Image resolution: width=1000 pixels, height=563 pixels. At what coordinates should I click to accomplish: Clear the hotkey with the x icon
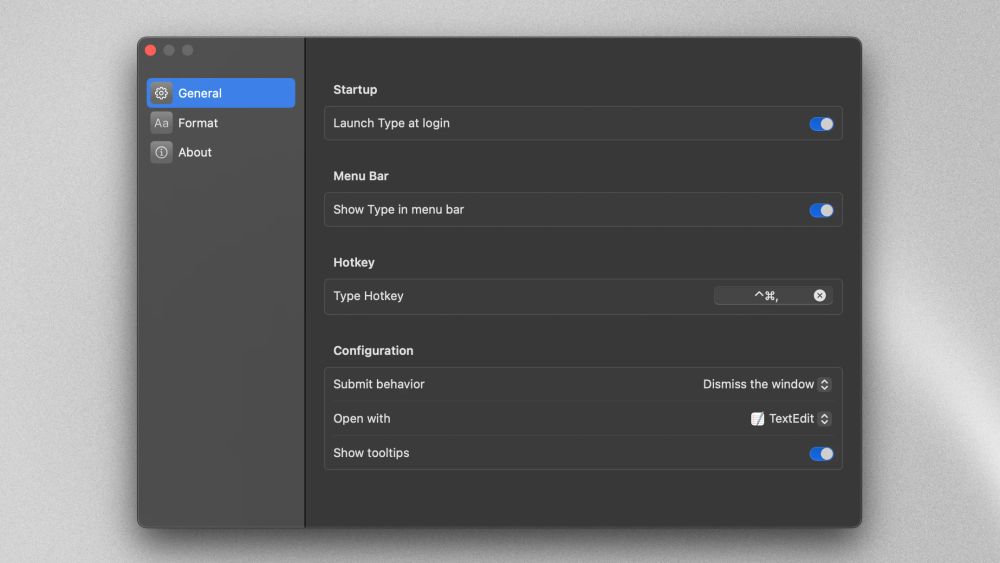pos(820,295)
